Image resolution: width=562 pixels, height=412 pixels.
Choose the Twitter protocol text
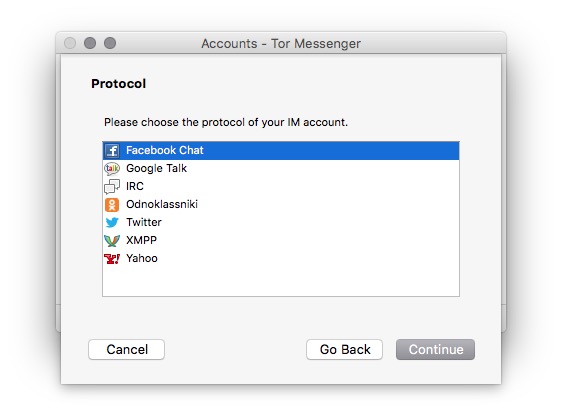pyautogui.click(x=144, y=222)
